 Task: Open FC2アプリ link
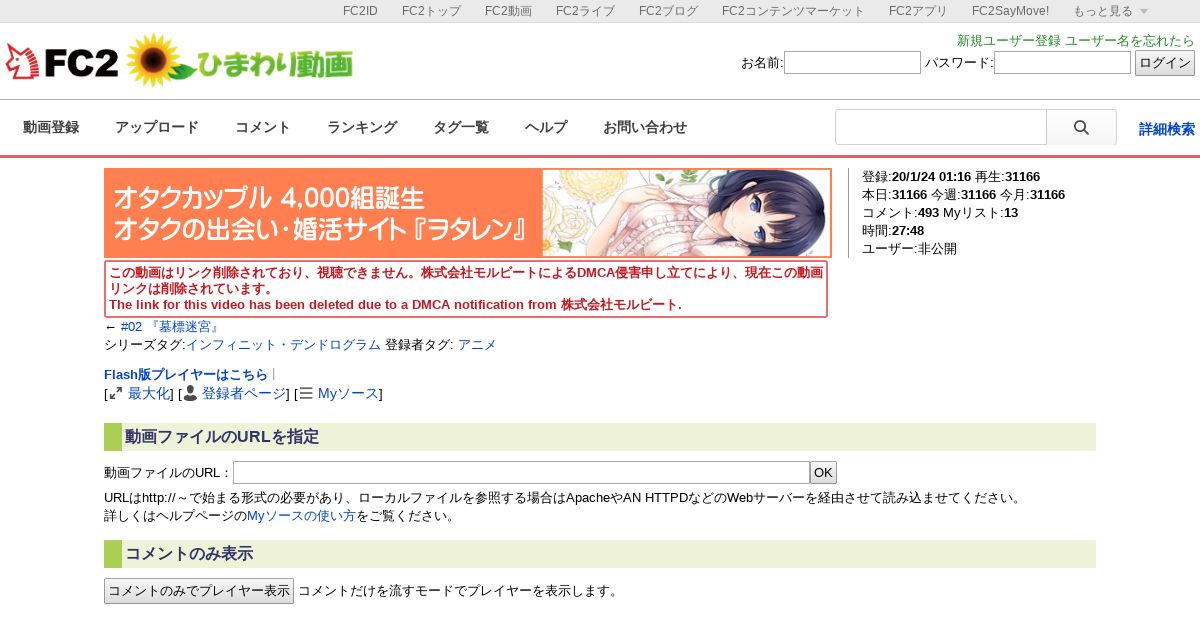(918, 11)
